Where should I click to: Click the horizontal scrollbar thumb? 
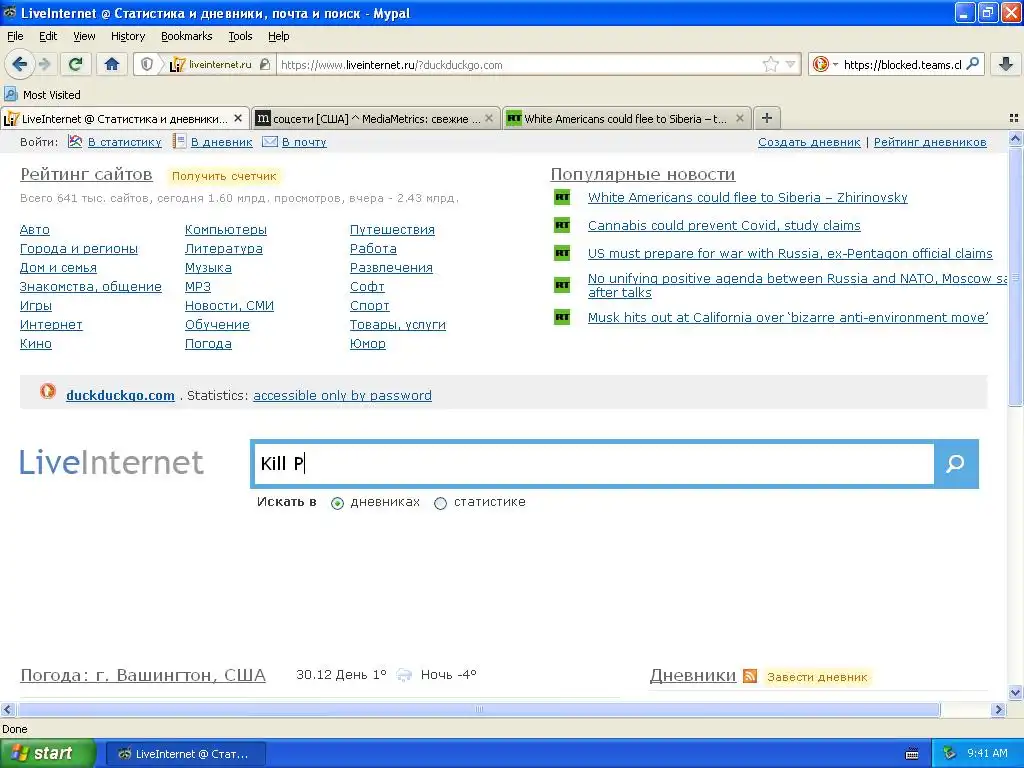pos(479,709)
